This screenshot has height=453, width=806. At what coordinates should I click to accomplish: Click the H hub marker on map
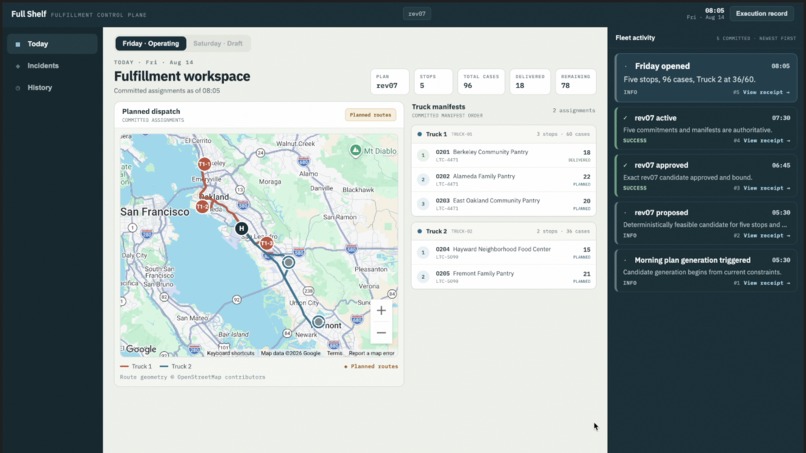pos(242,228)
